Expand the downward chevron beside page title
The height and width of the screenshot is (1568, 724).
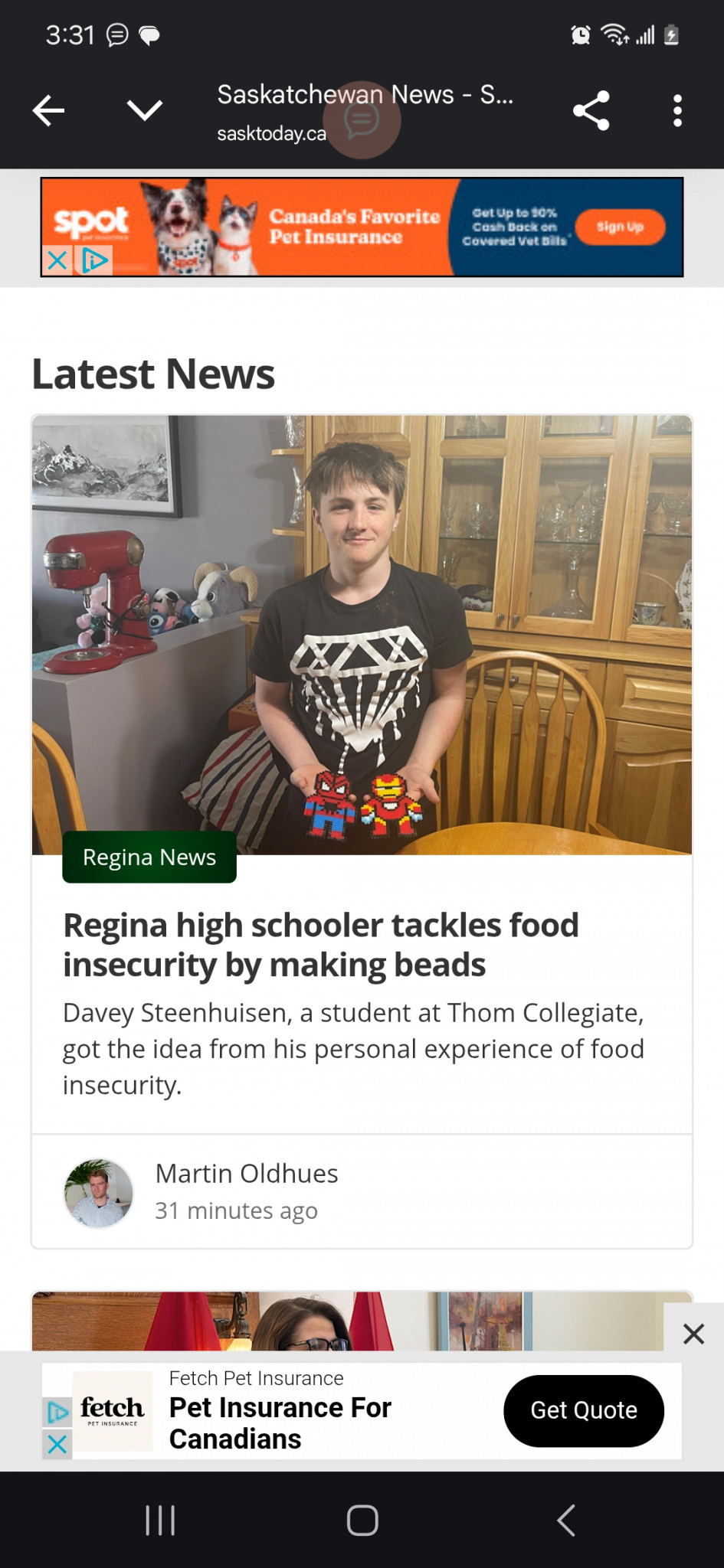point(145,111)
